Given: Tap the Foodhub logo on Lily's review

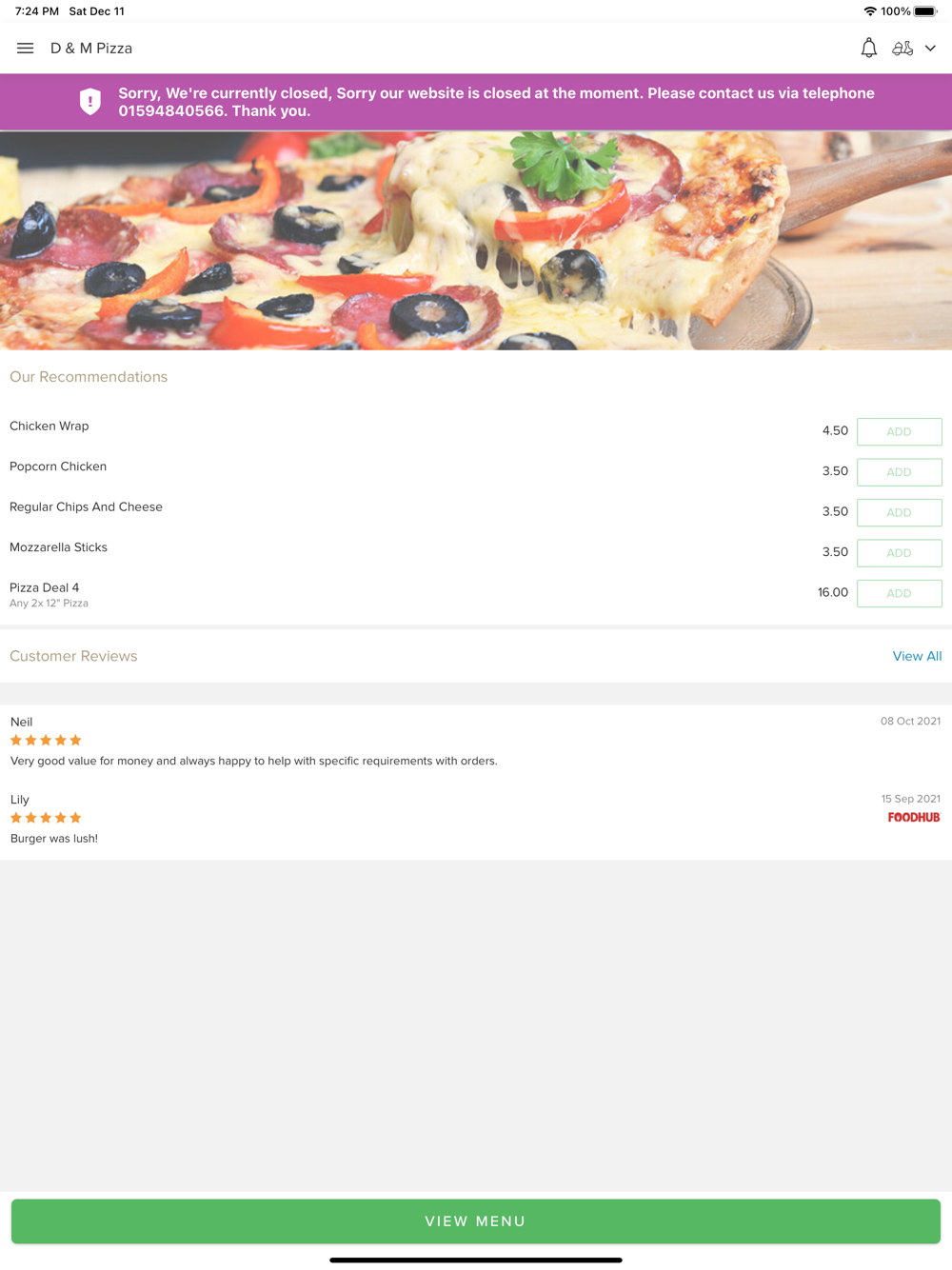Looking at the screenshot, I should (x=914, y=818).
